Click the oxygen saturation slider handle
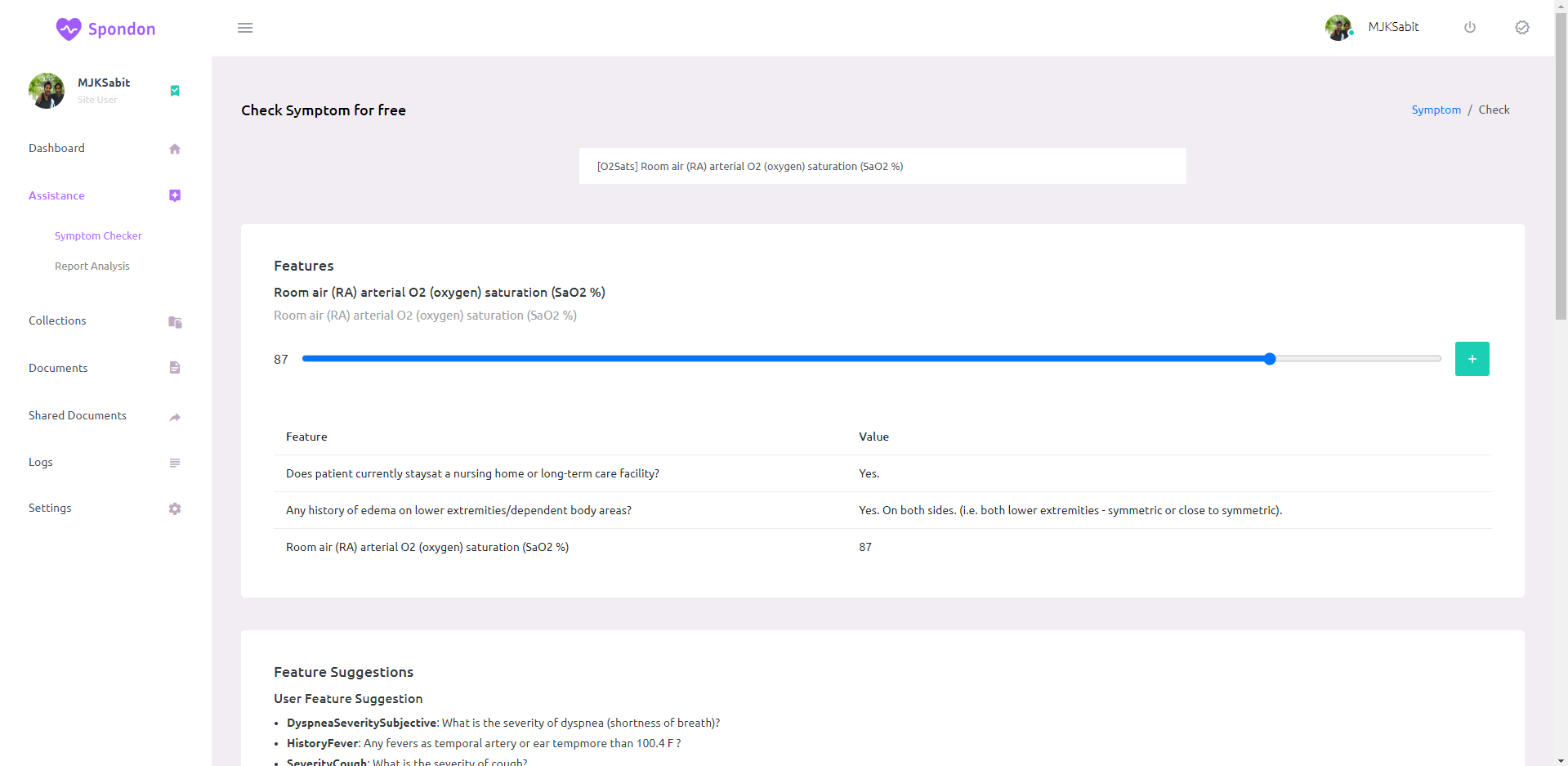 tap(1269, 359)
